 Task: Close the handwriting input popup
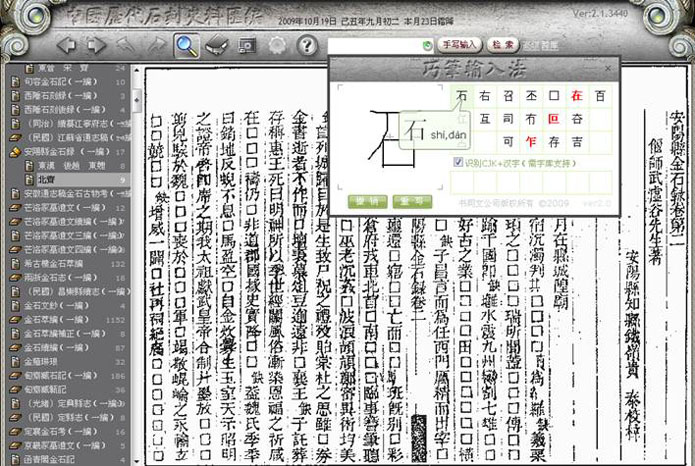(x=608, y=68)
